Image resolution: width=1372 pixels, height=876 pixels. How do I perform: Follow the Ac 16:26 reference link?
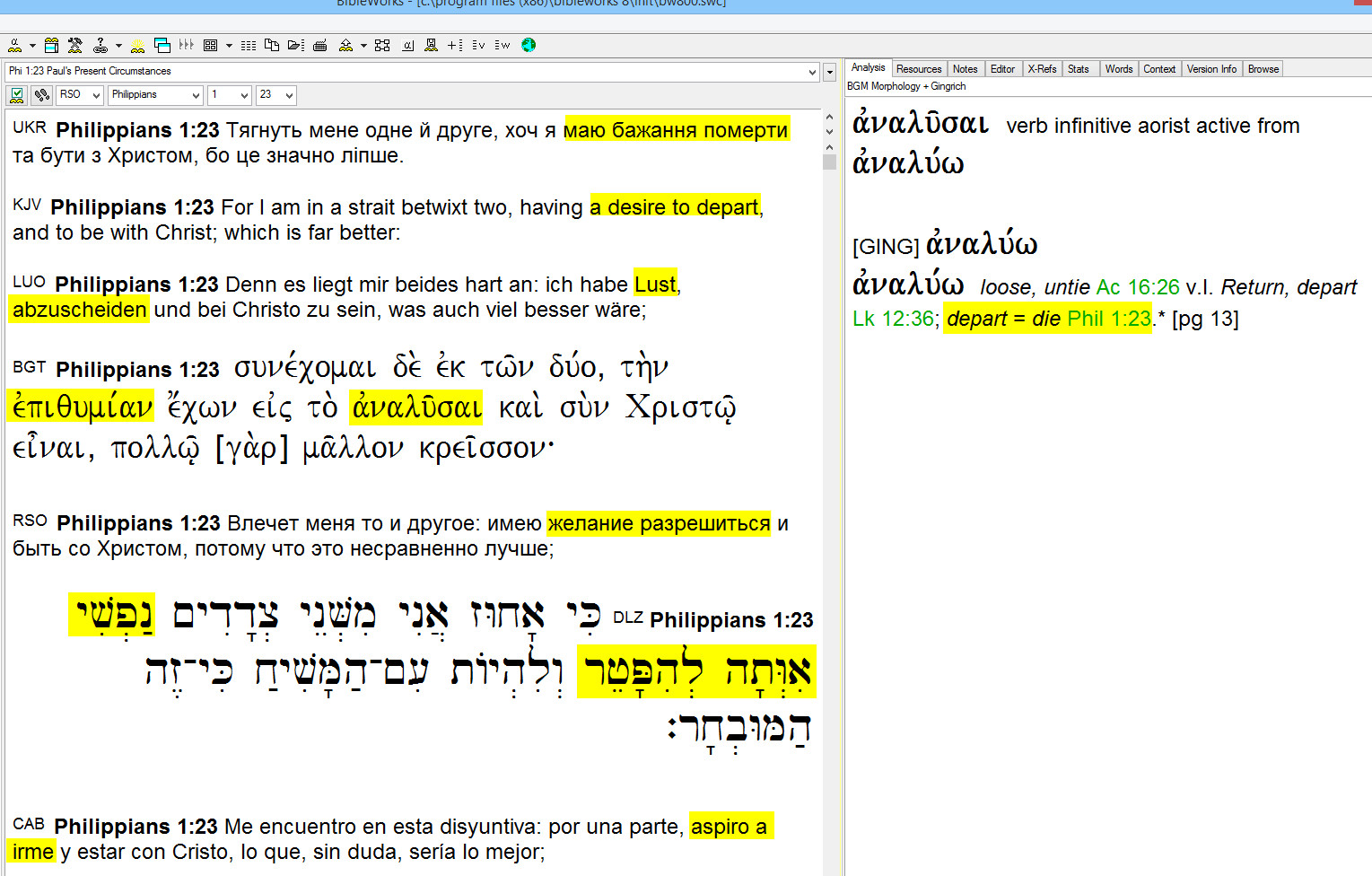pos(1138,287)
